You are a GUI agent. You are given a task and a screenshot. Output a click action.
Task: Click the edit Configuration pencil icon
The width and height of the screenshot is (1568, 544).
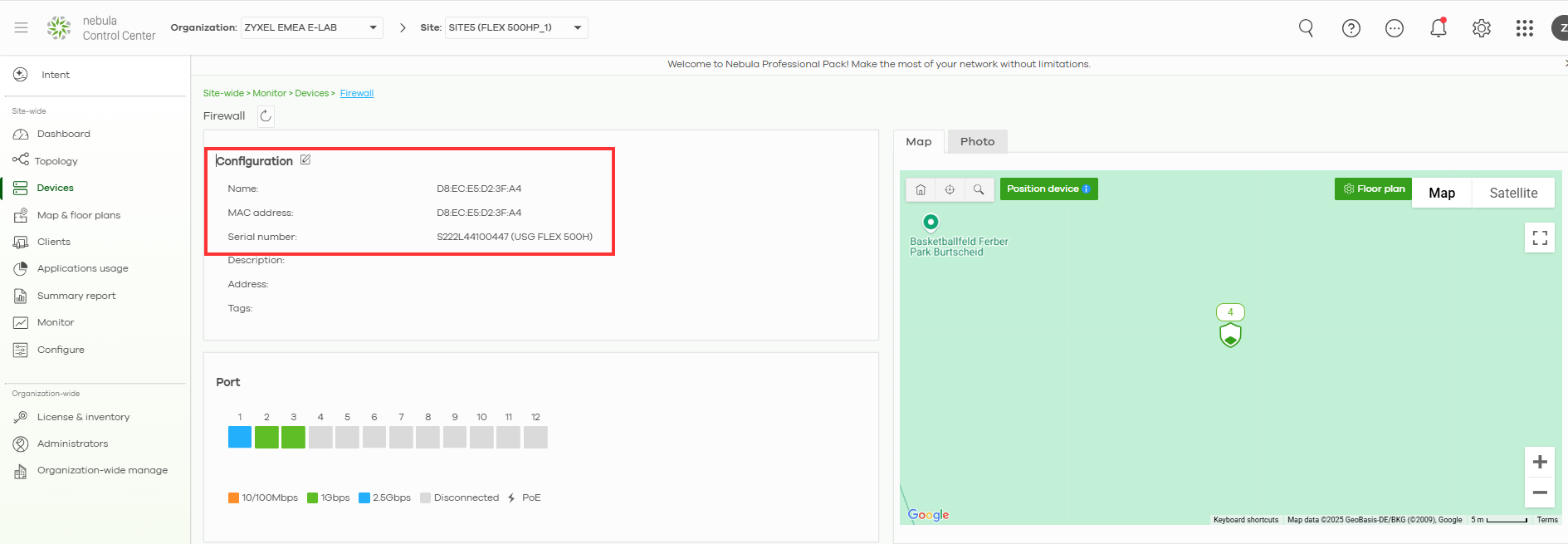pos(305,160)
